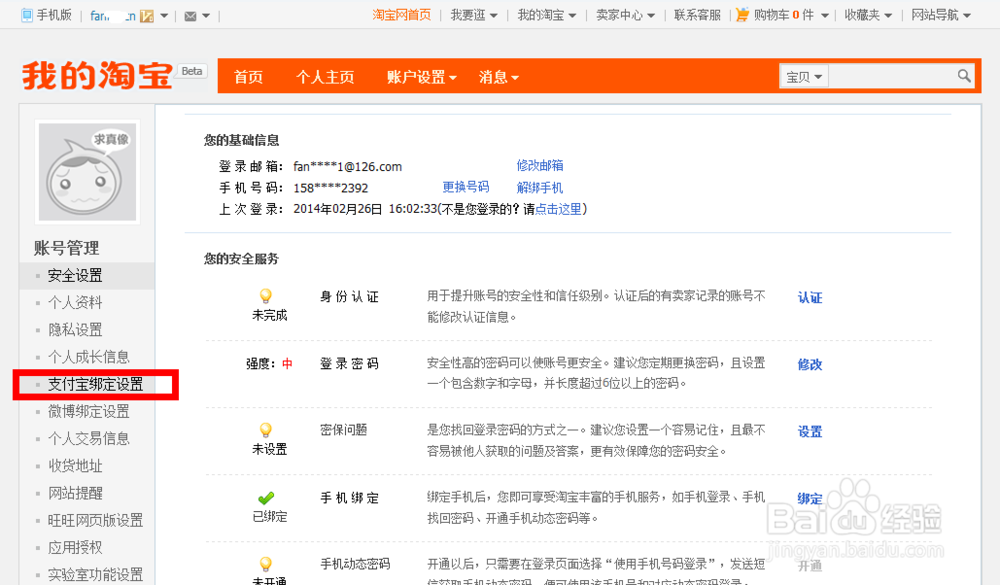Select 隐私设置 in the sidebar

click(75, 330)
